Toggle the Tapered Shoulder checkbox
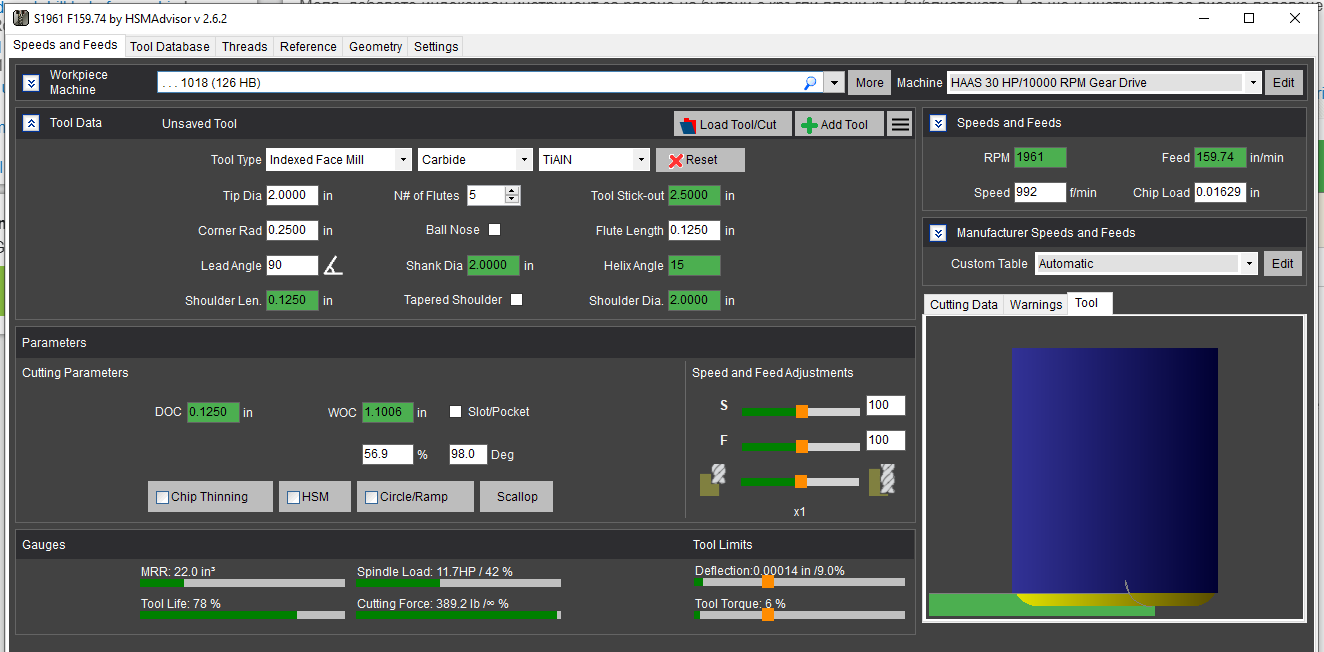The width and height of the screenshot is (1324, 652). (x=516, y=300)
